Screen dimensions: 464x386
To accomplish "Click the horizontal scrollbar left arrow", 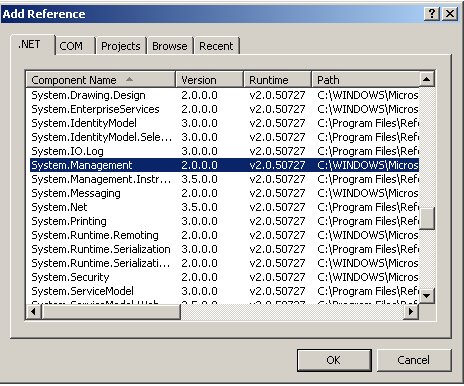I will 34,312.
